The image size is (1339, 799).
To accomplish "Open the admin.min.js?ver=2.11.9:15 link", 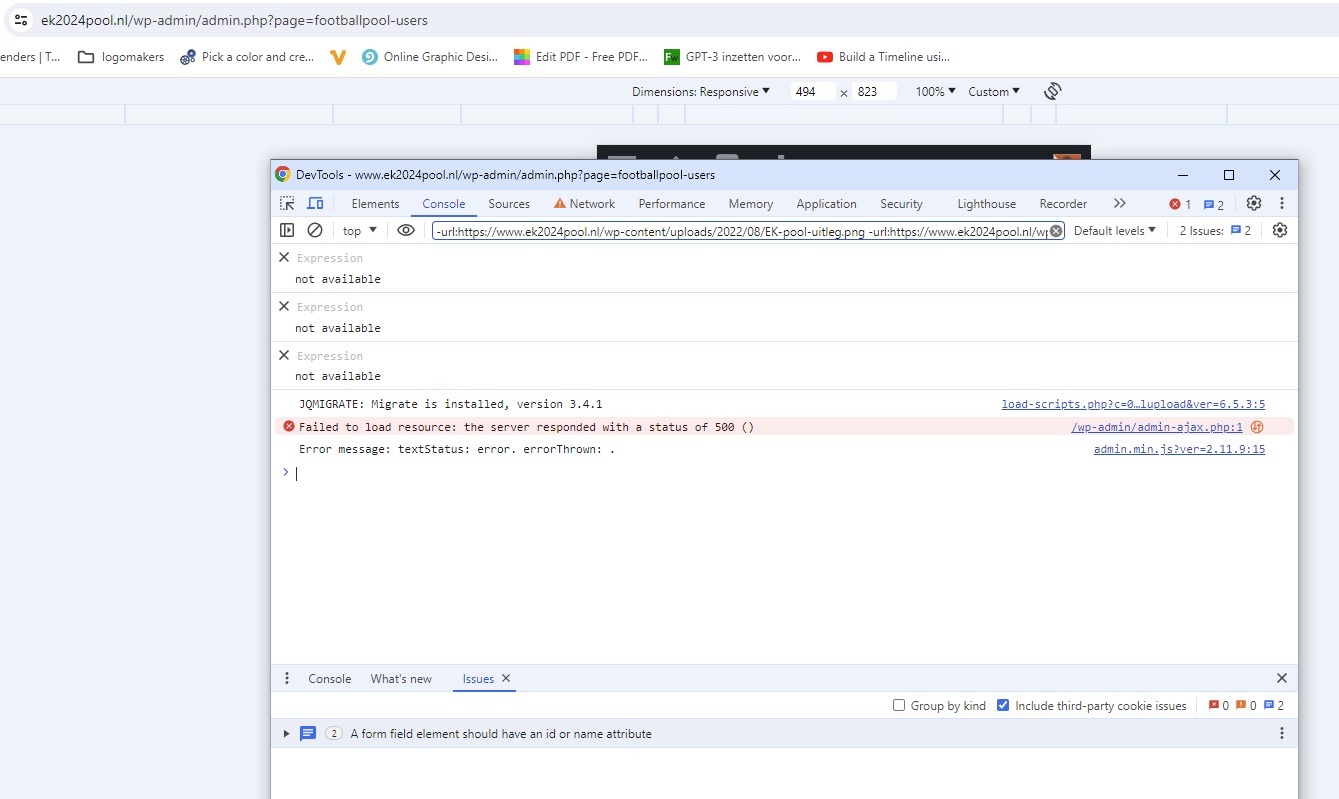I will coord(1179,449).
